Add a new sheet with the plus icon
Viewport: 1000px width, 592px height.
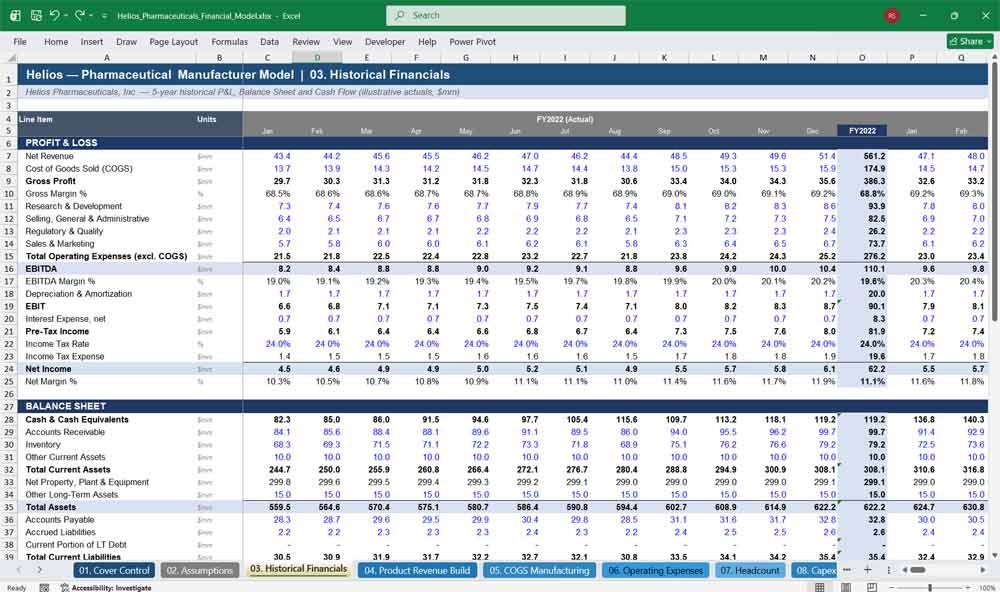[x=867, y=570]
